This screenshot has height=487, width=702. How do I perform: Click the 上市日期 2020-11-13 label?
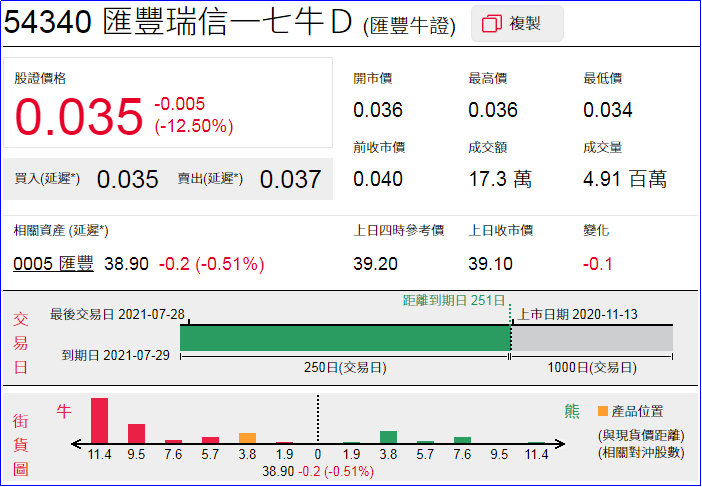pos(578,314)
